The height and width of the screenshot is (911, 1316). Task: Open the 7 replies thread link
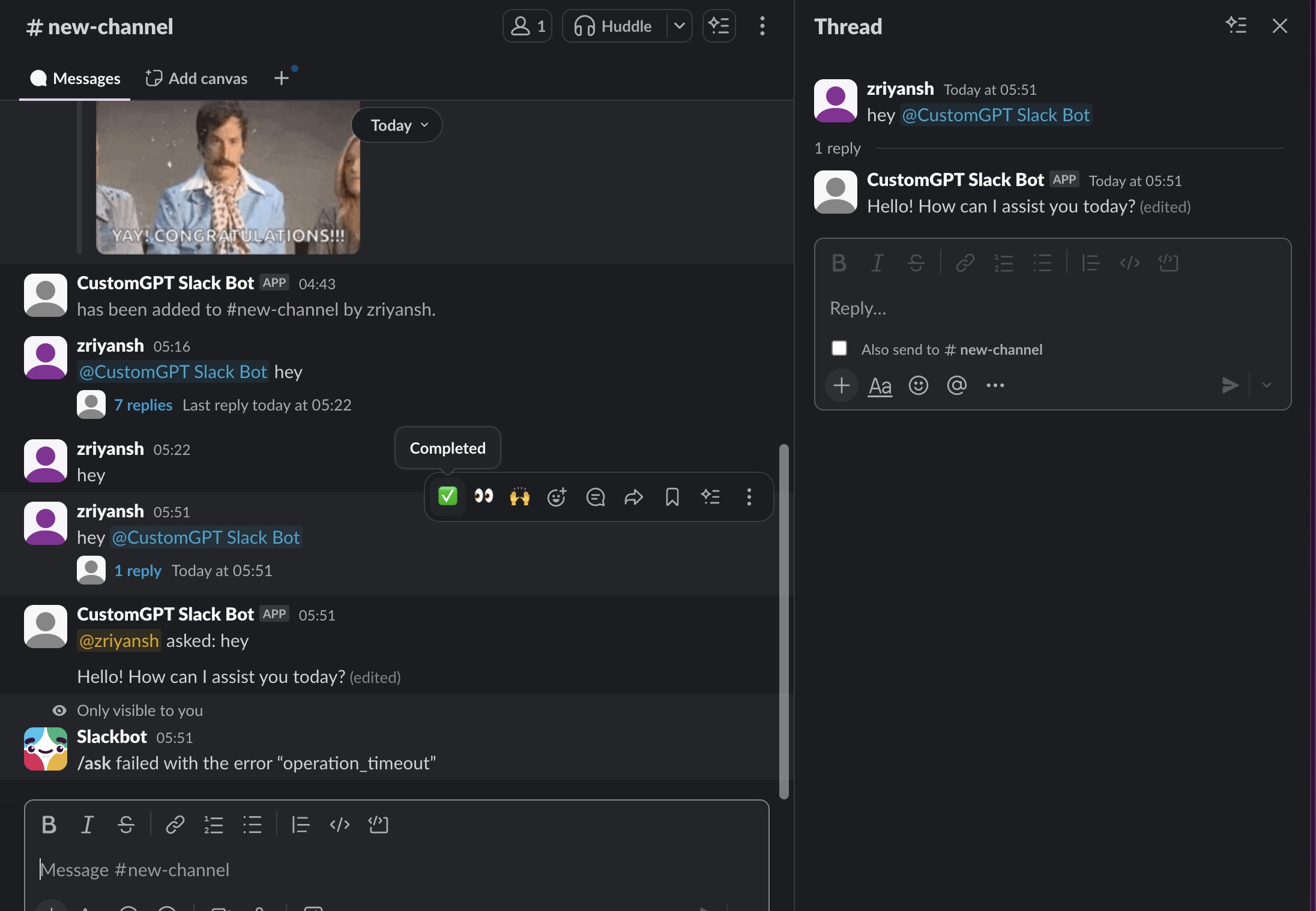[x=143, y=405]
